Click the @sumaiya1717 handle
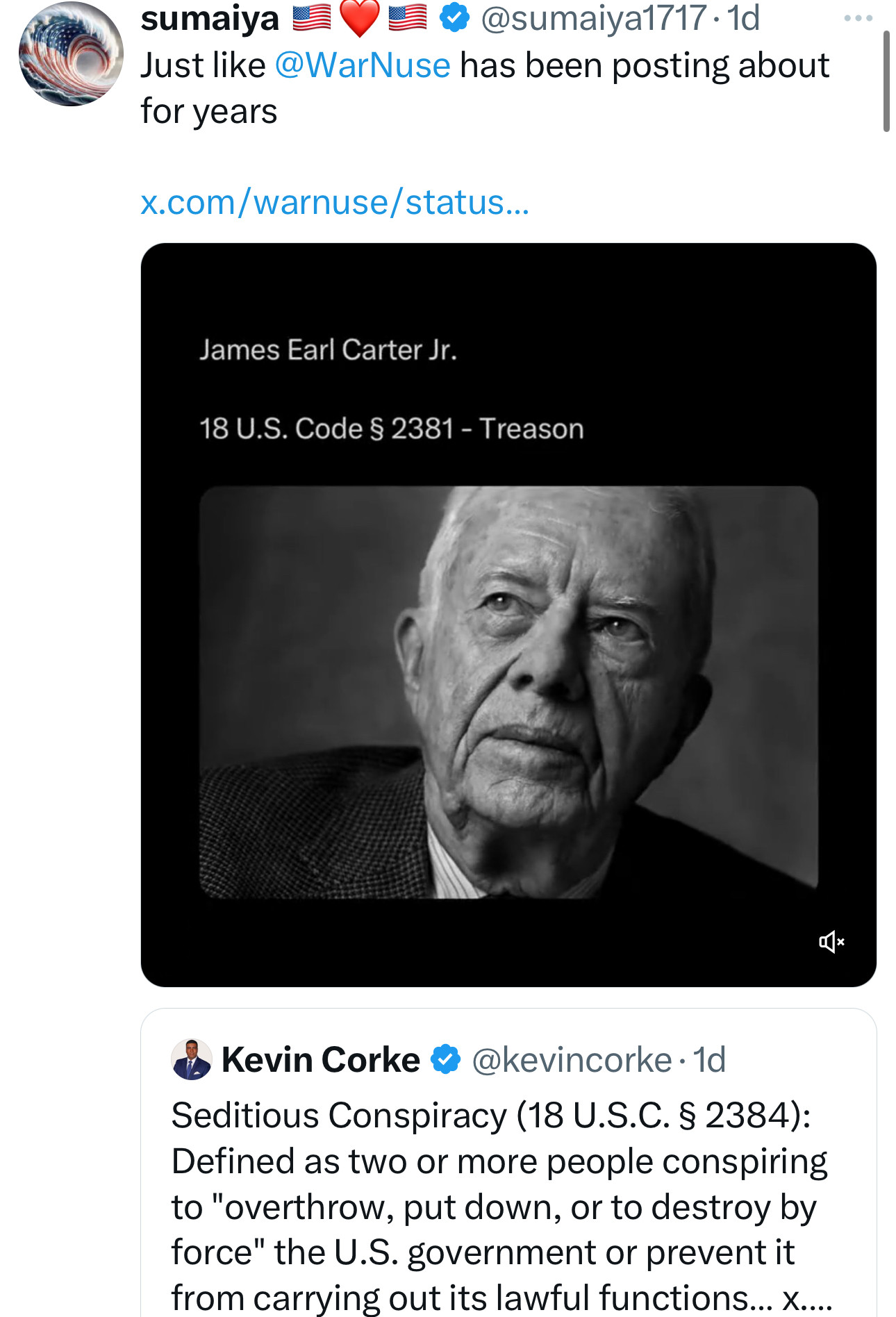 click(x=594, y=18)
